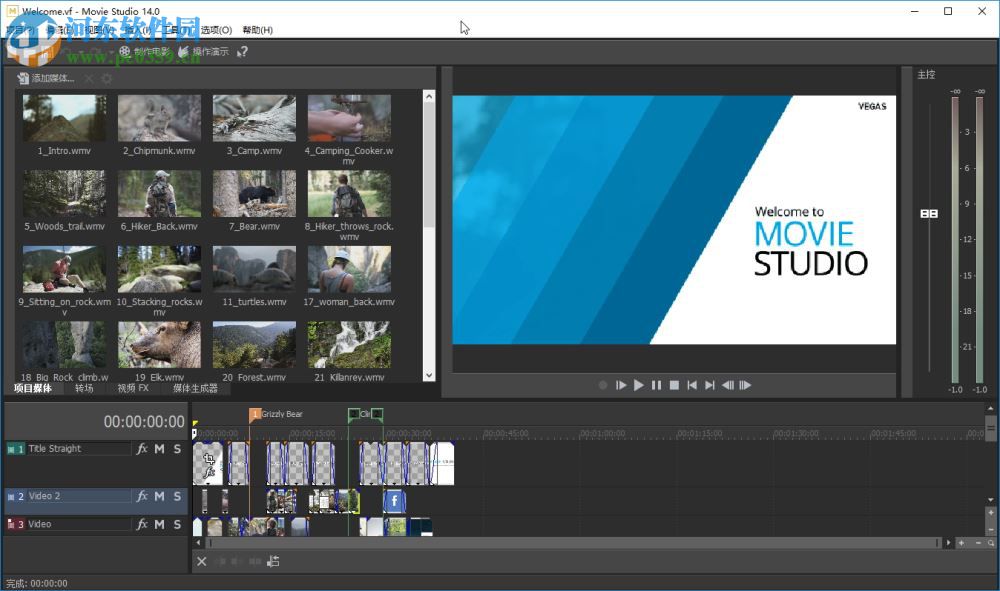Open track FX for Video track 3
The height and width of the screenshot is (591, 1000).
point(142,524)
